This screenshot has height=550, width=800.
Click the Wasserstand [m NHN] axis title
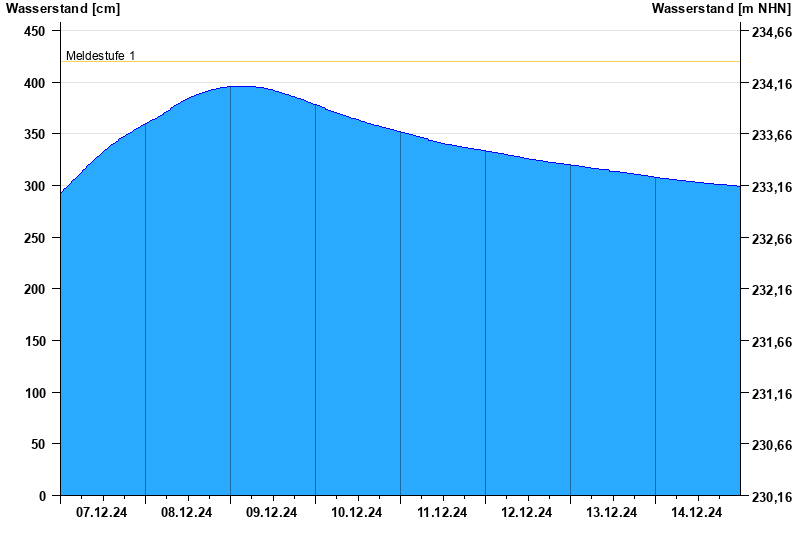(x=721, y=9)
